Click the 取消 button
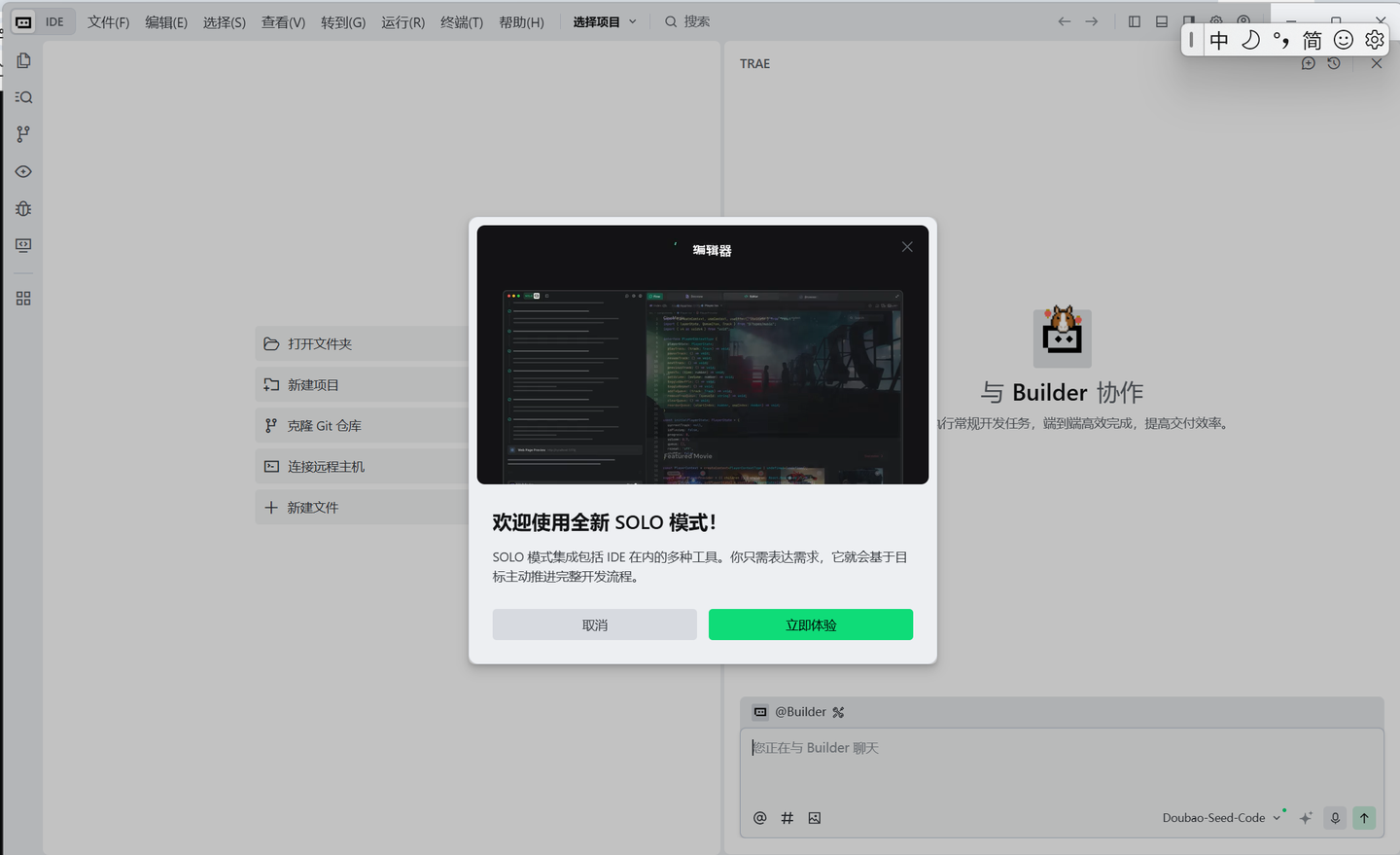This screenshot has width=1400, height=855. (x=595, y=624)
